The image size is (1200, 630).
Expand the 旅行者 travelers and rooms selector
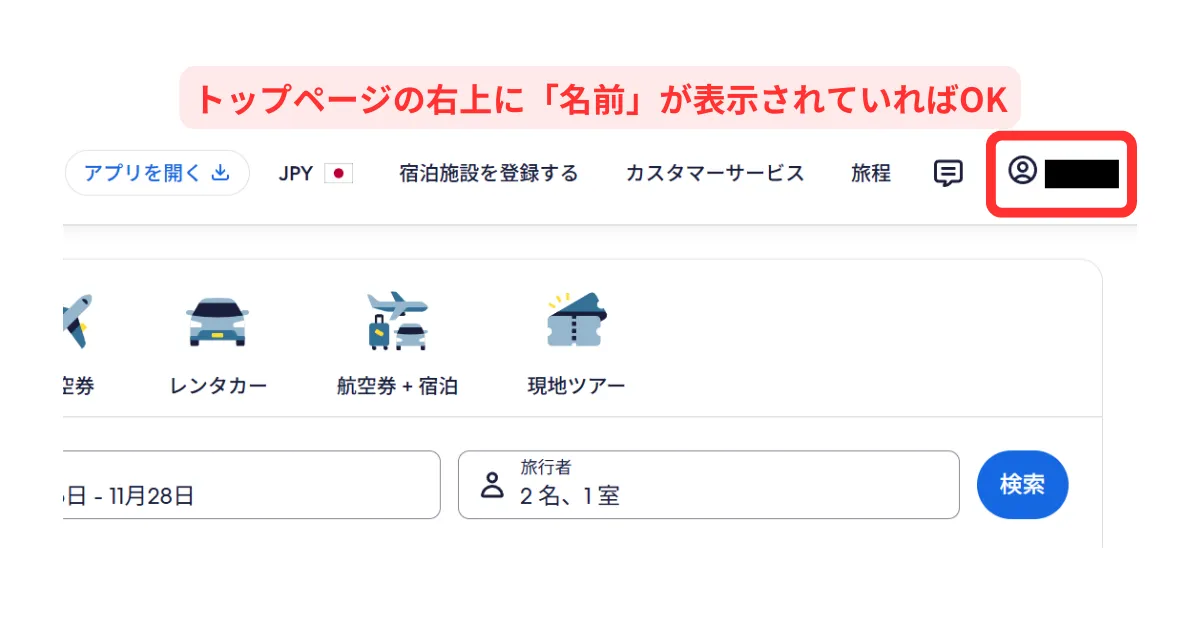point(708,485)
